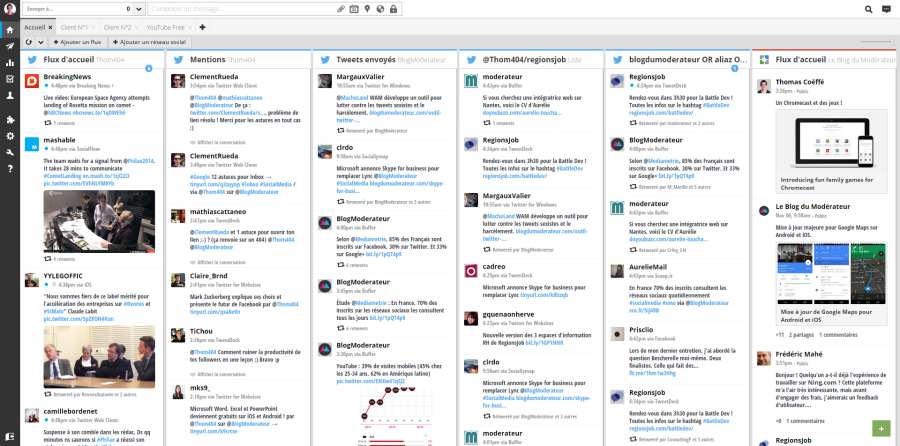This screenshot has height=446, width=900.
Task: Open gquenaonherve username in list column
Action: point(509,315)
